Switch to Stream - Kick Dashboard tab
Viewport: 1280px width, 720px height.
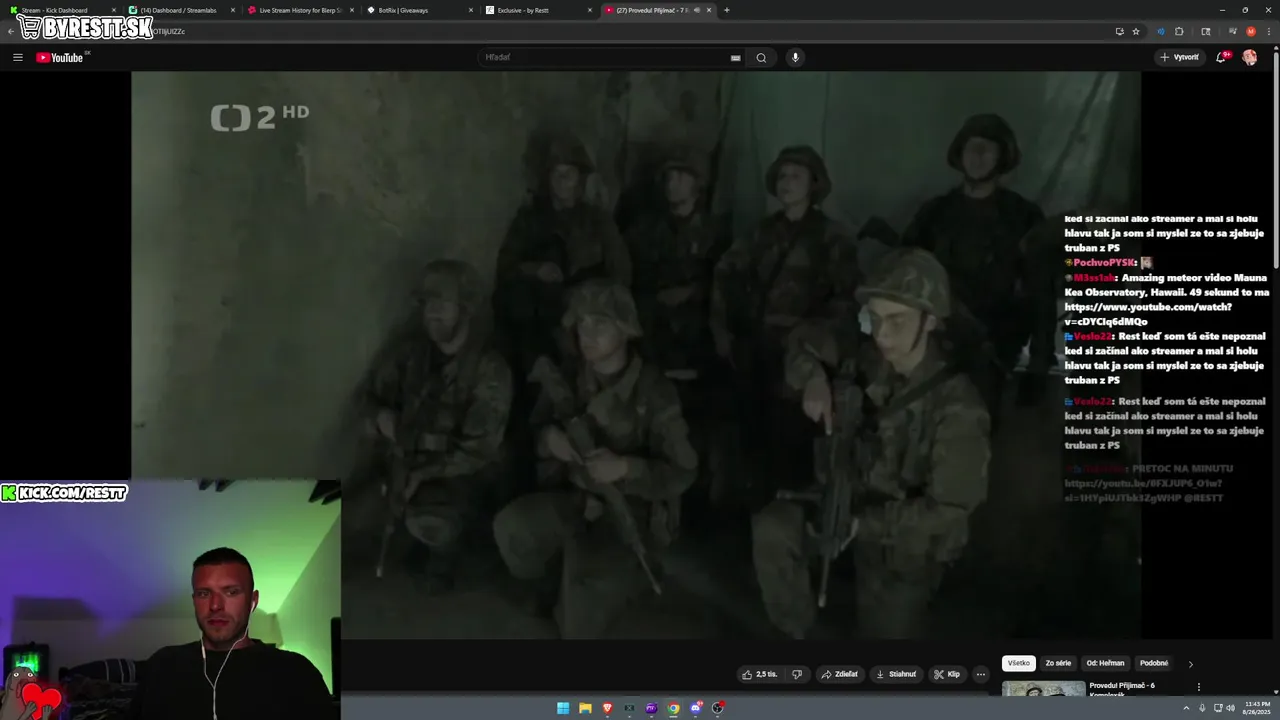(60, 10)
